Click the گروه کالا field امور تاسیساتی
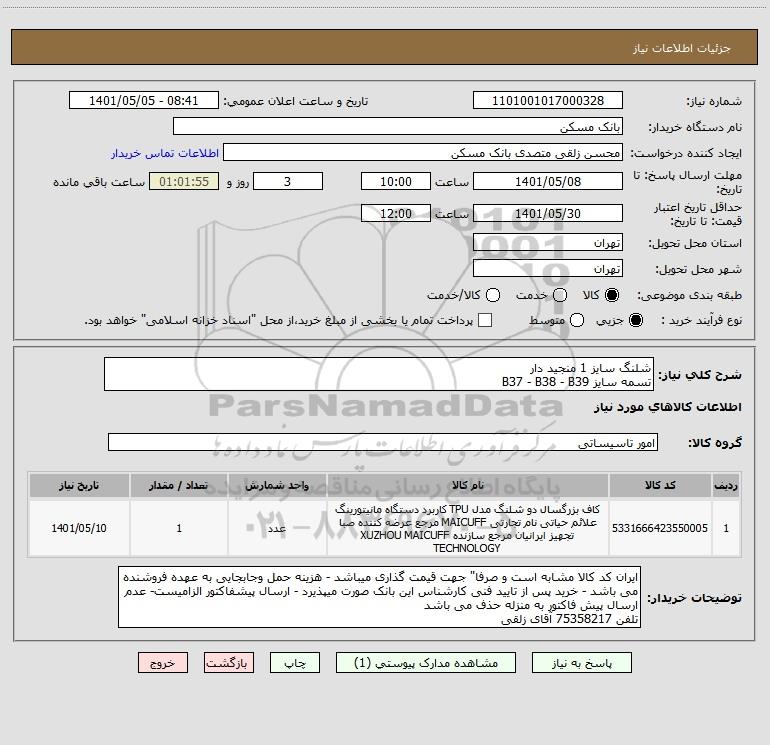 383,442
